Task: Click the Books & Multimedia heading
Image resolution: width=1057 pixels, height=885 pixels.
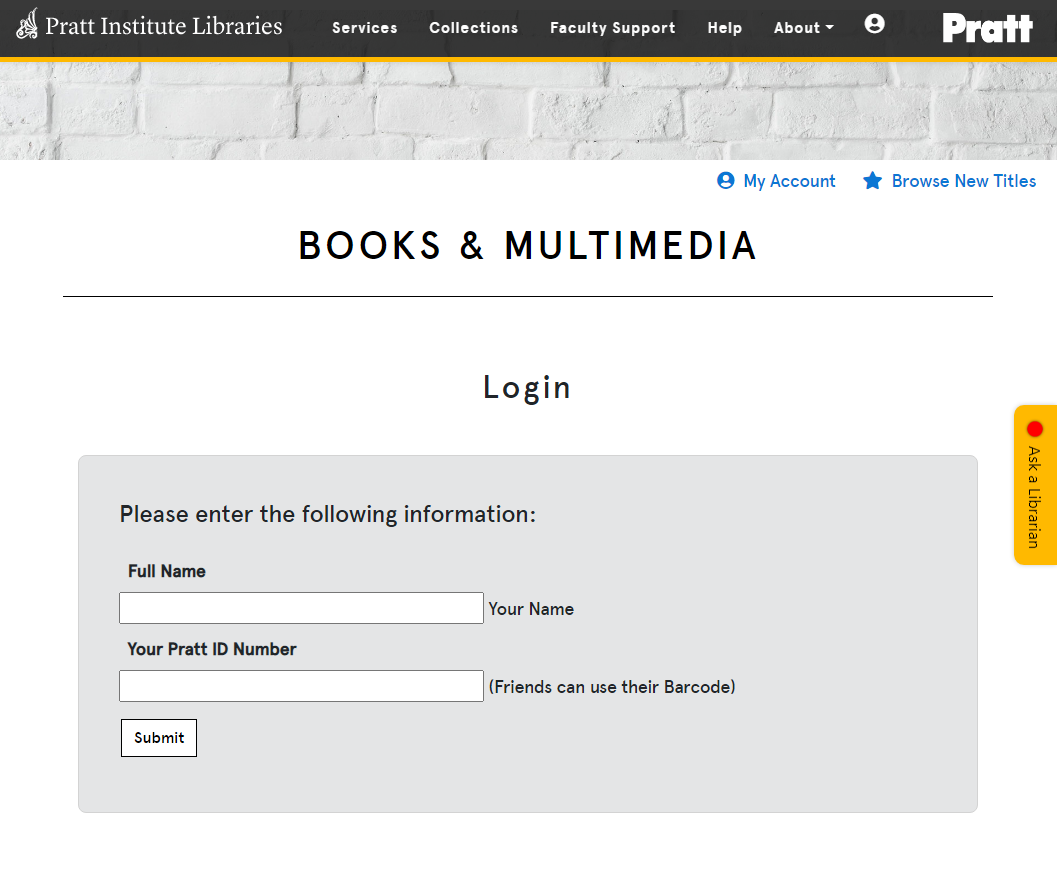Action: 528,245
